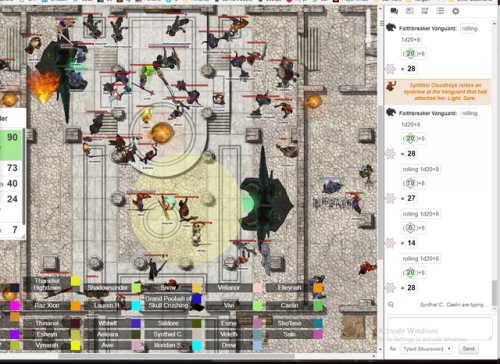The height and width of the screenshot is (364, 500).
Task: Select the 40 entry in the turn order
Action: pyautogui.click(x=11, y=183)
